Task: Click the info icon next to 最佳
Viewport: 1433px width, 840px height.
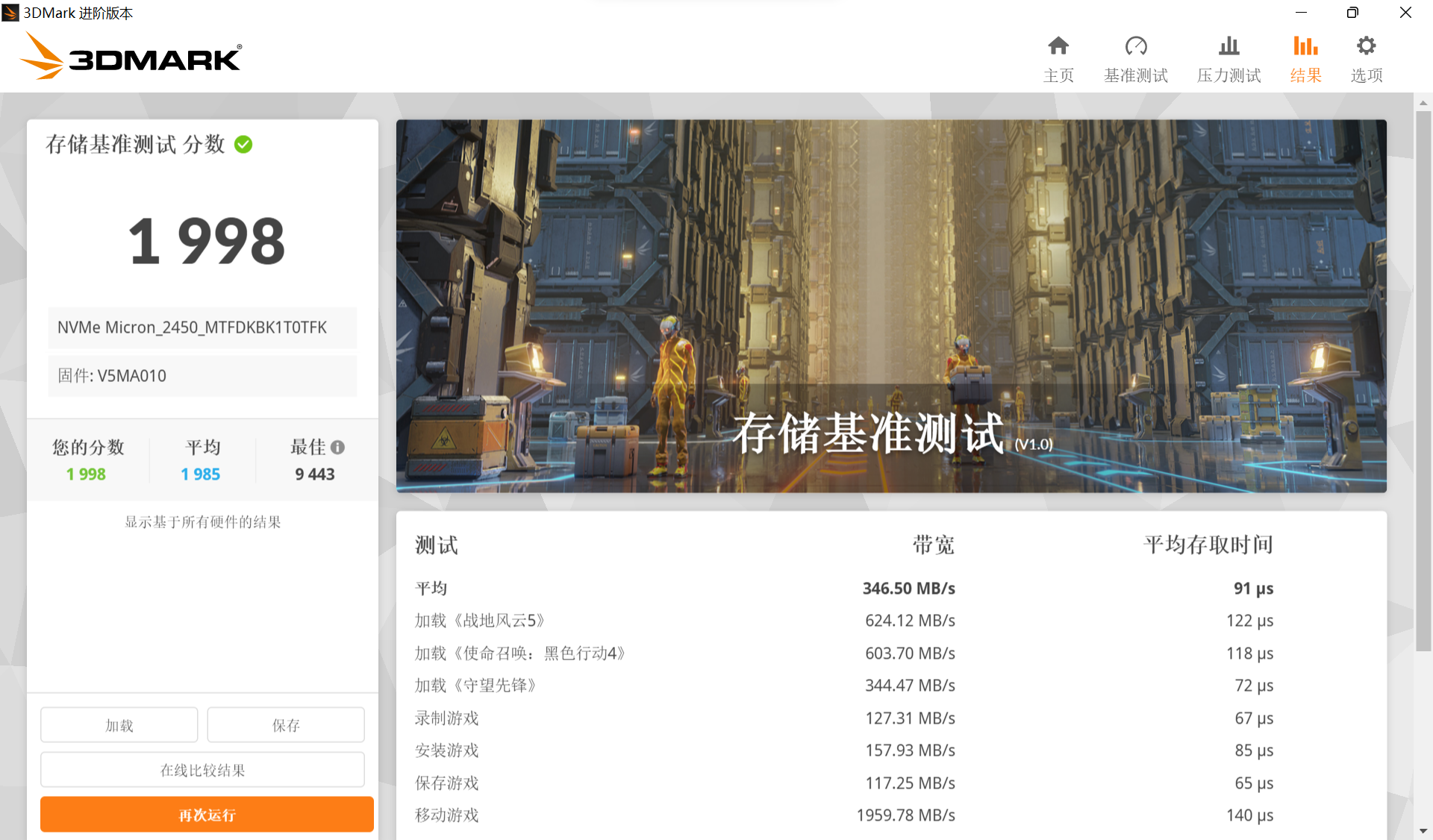Action: [x=340, y=447]
